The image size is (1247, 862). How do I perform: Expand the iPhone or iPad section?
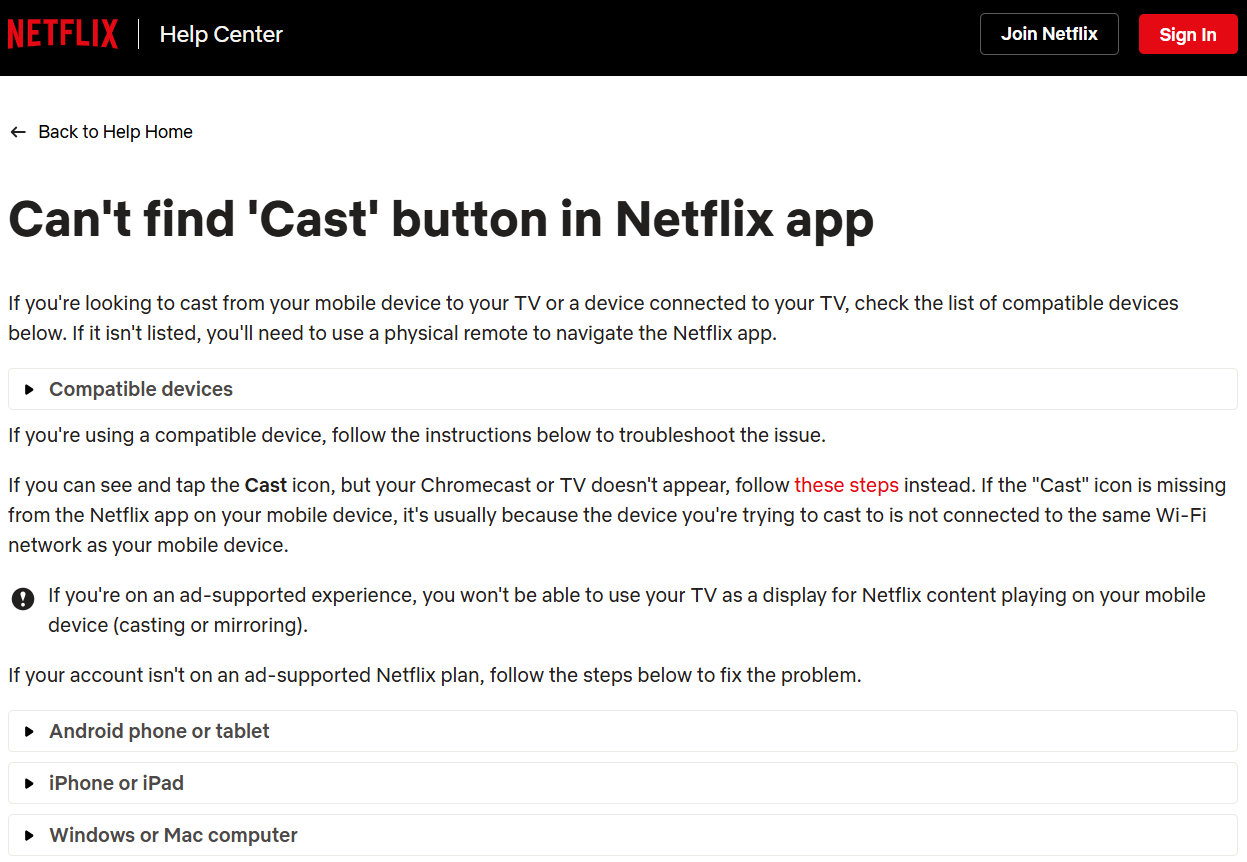pos(623,783)
